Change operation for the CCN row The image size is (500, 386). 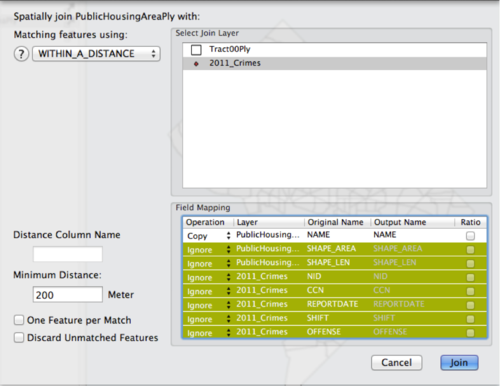(x=209, y=291)
